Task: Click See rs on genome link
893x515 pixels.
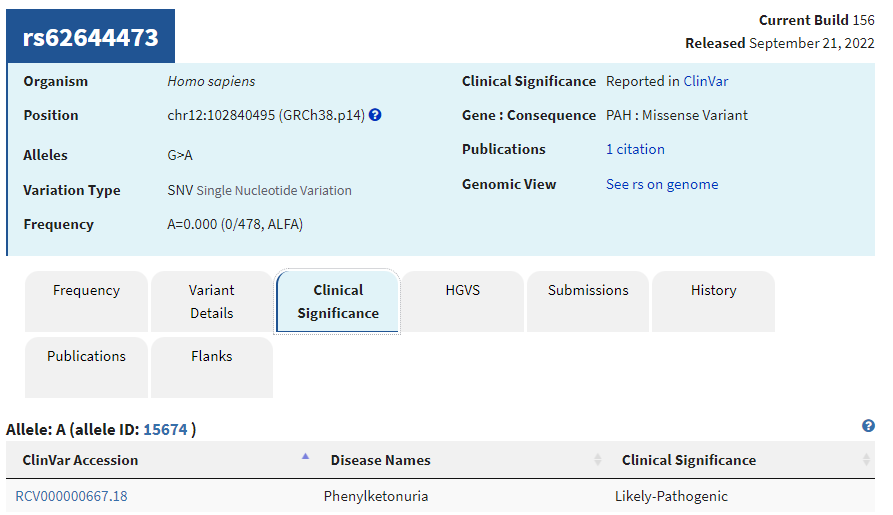Action: coord(662,185)
